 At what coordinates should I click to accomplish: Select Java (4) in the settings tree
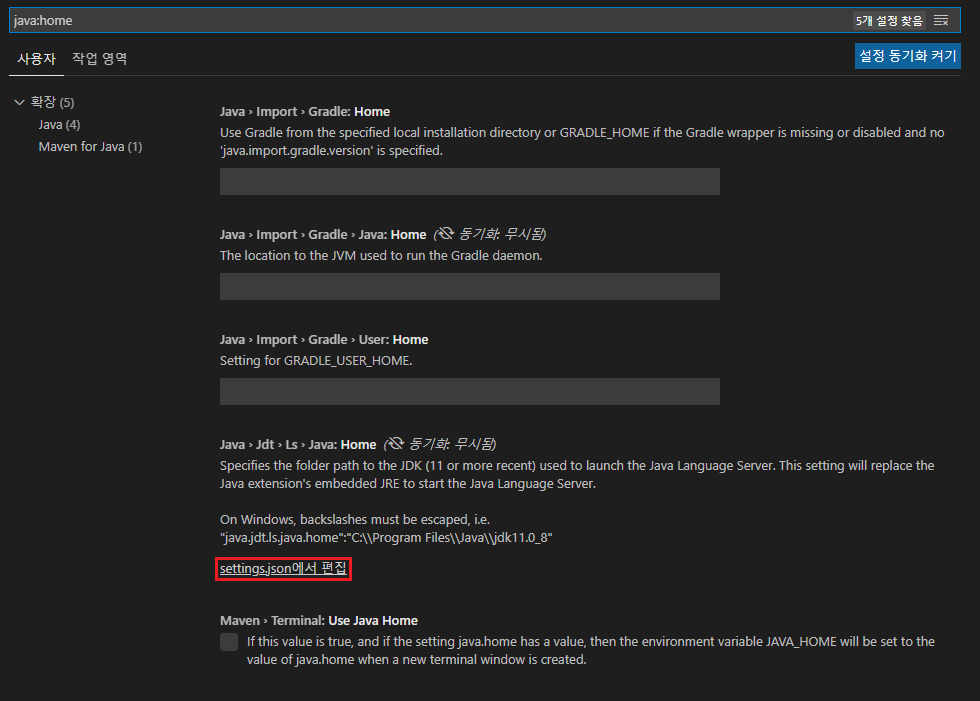point(59,124)
